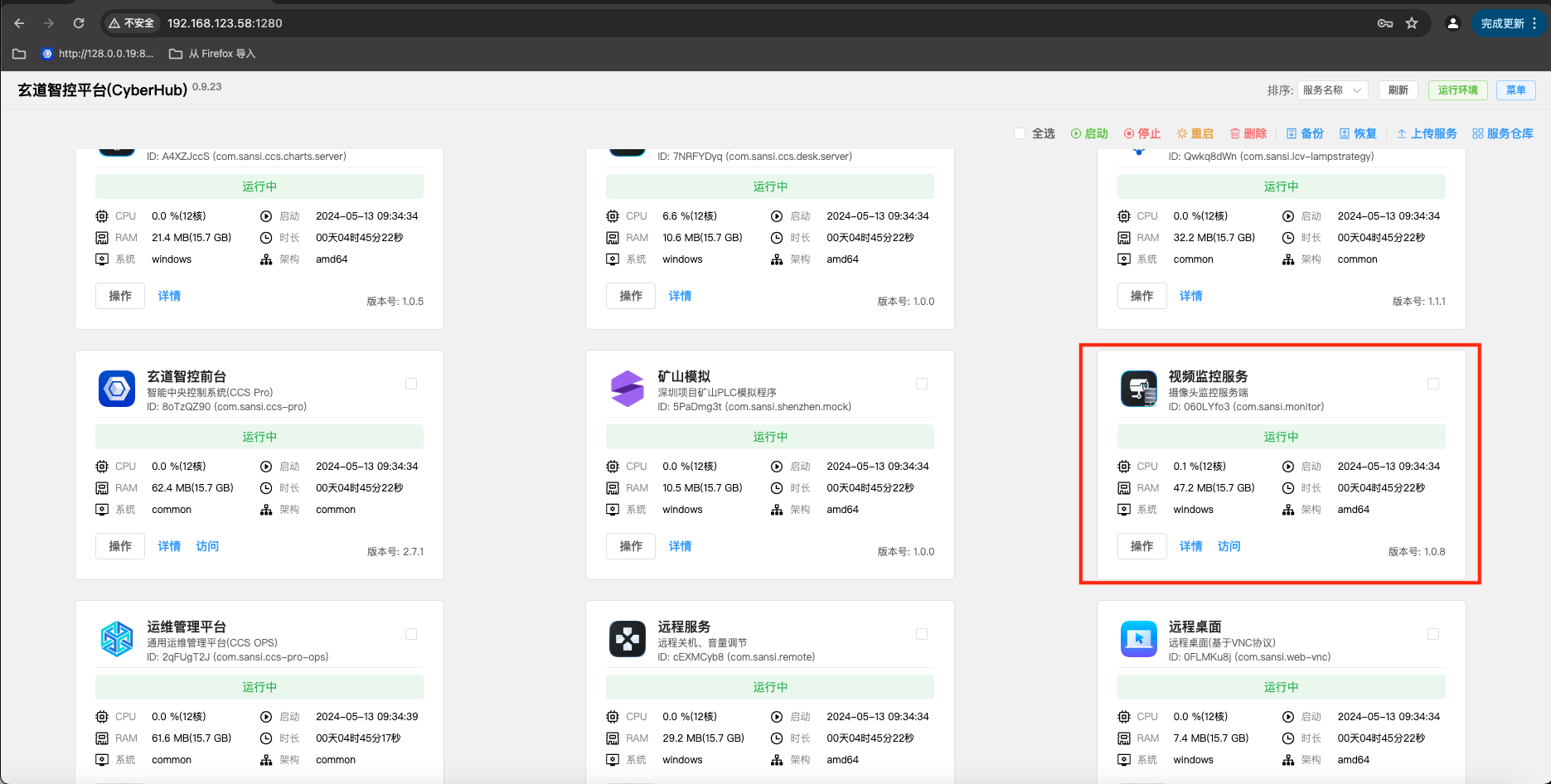
Task: Open 详情 link on charts.server card
Action: click(169, 296)
